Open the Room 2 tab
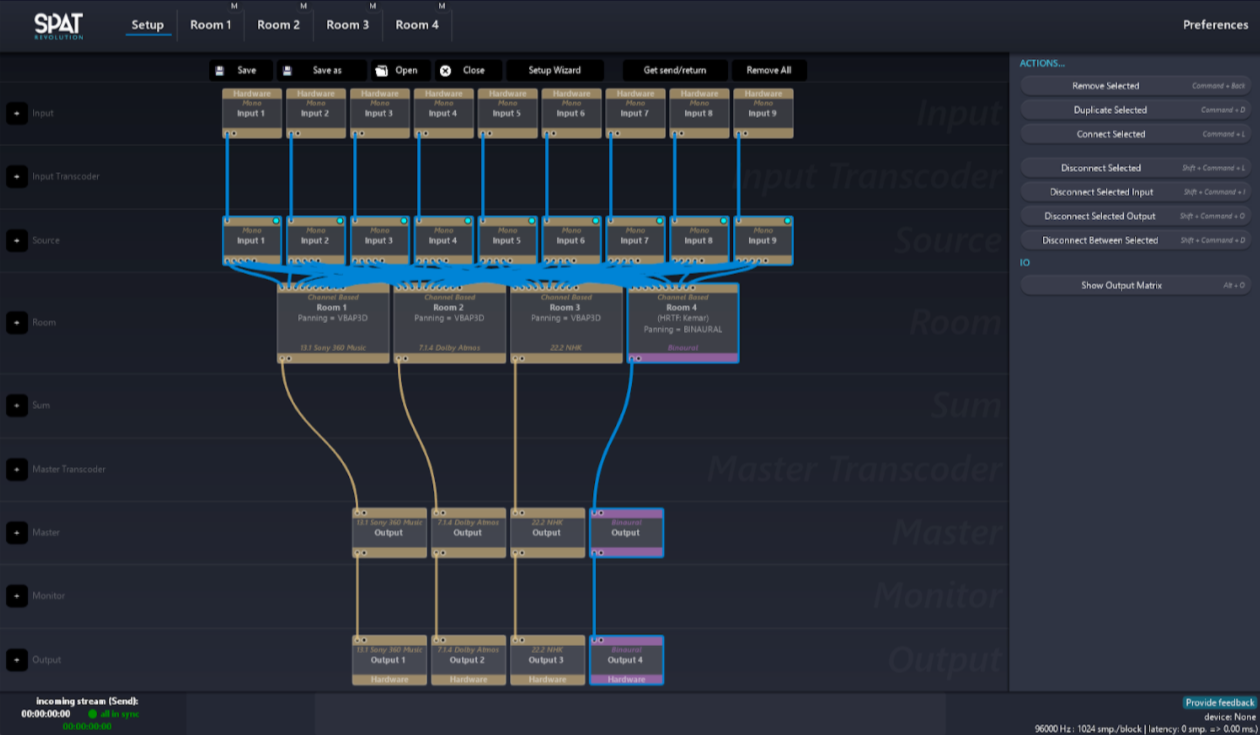Screen dimensions: 1260x735 point(279,25)
